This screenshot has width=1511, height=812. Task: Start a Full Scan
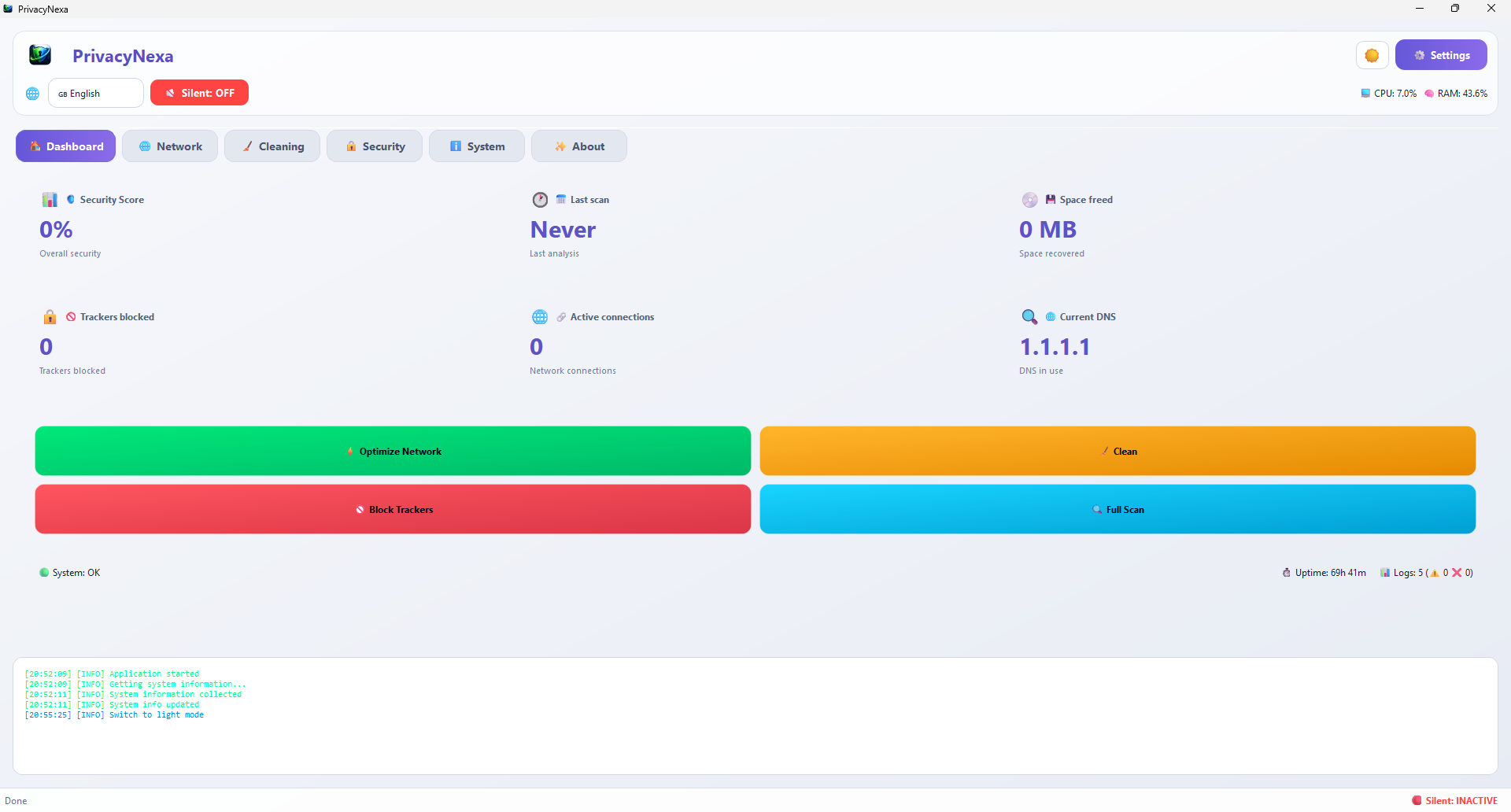[x=1118, y=509]
